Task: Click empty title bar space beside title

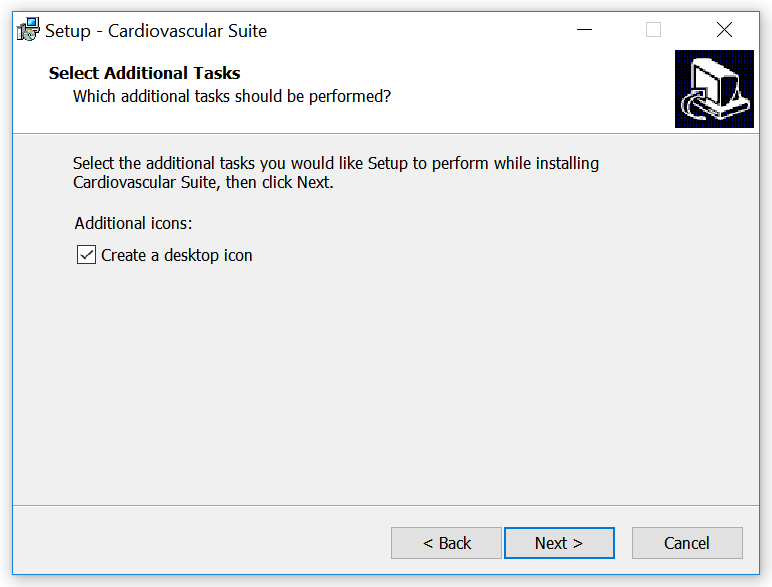Action: point(420,30)
